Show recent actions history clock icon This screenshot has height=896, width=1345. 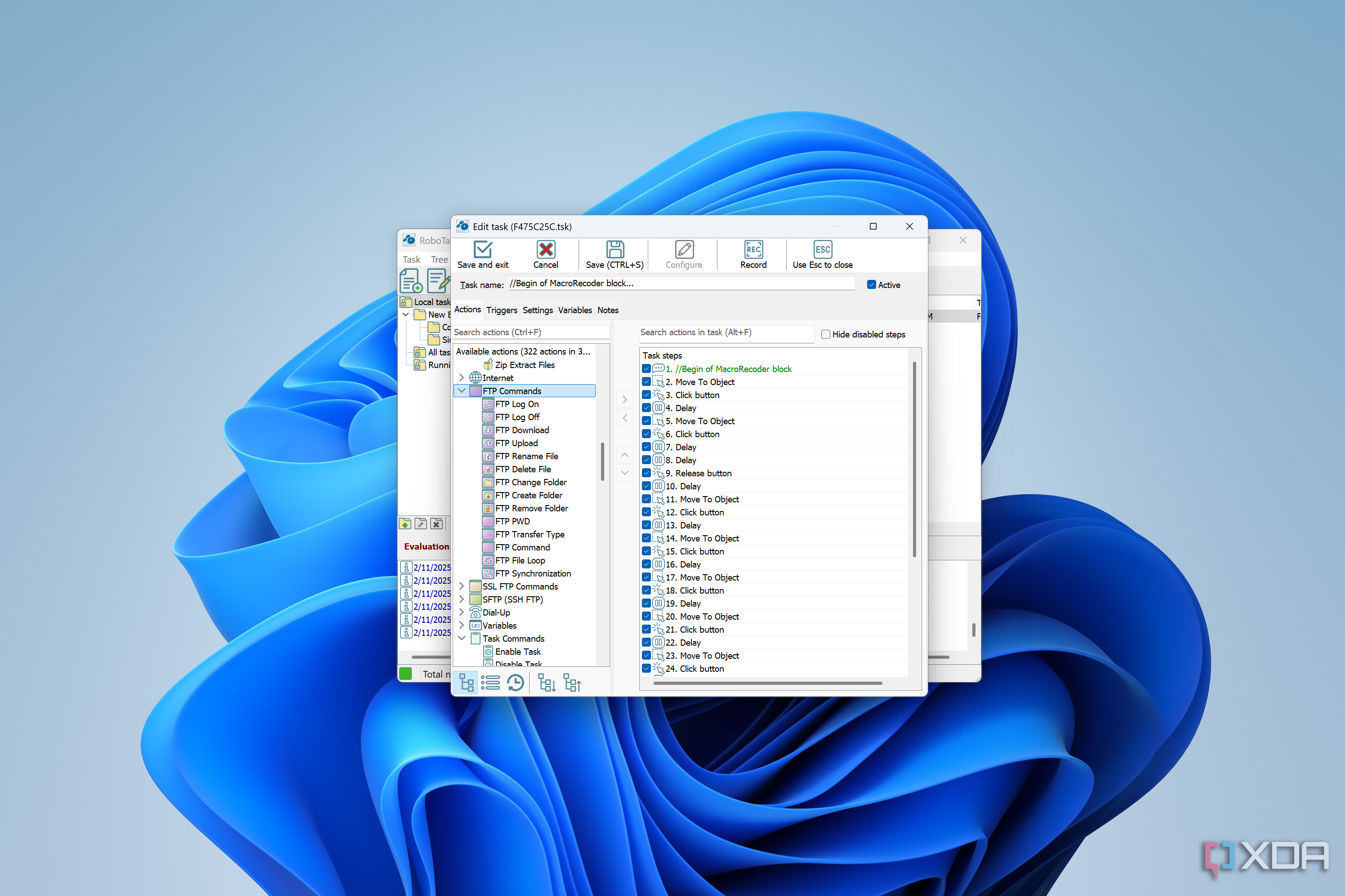[515, 682]
